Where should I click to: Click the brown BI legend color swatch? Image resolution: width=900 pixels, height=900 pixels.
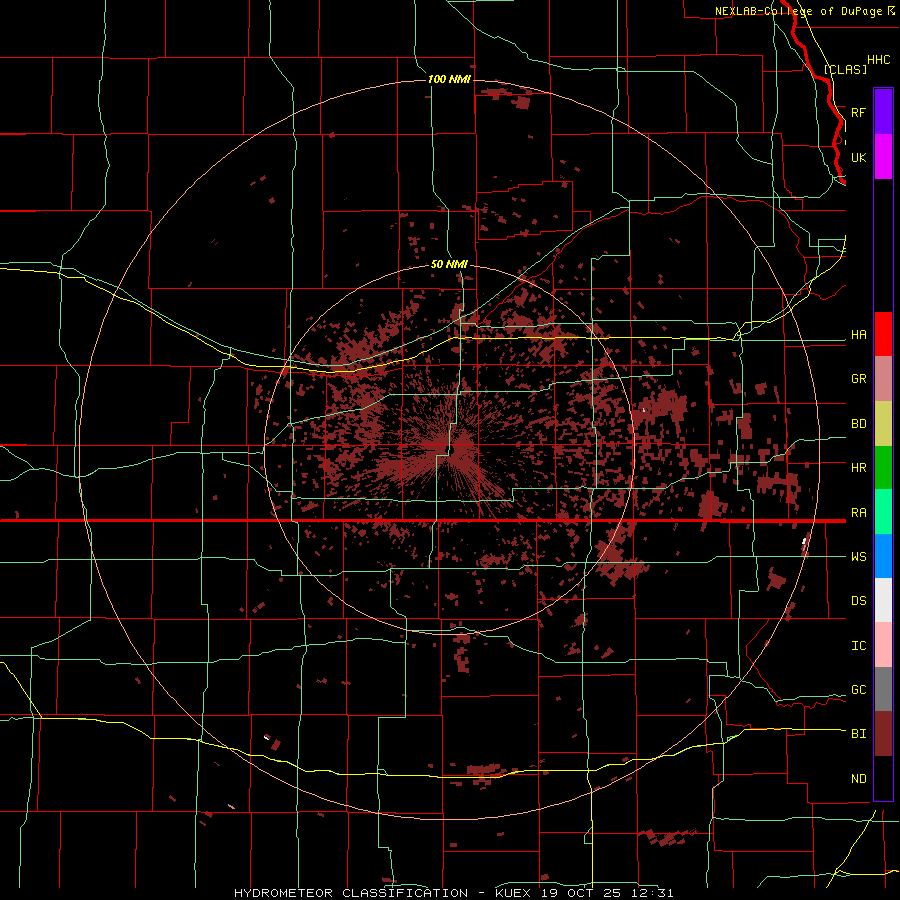coord(883,734)
